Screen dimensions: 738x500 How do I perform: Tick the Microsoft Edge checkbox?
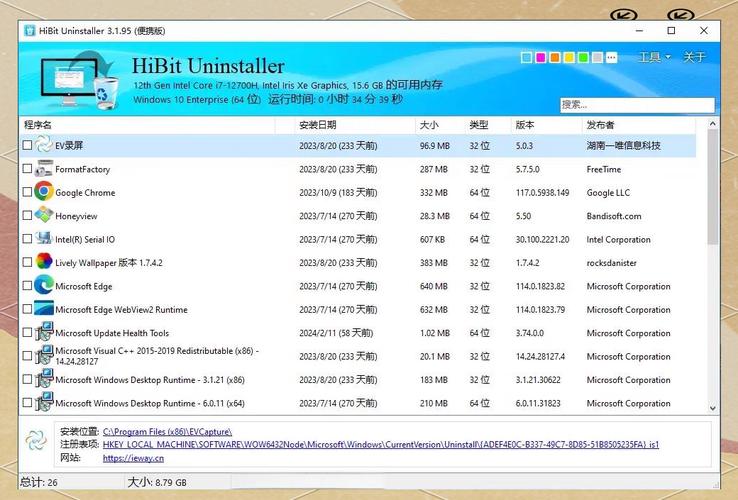click(x=27, y=285)
